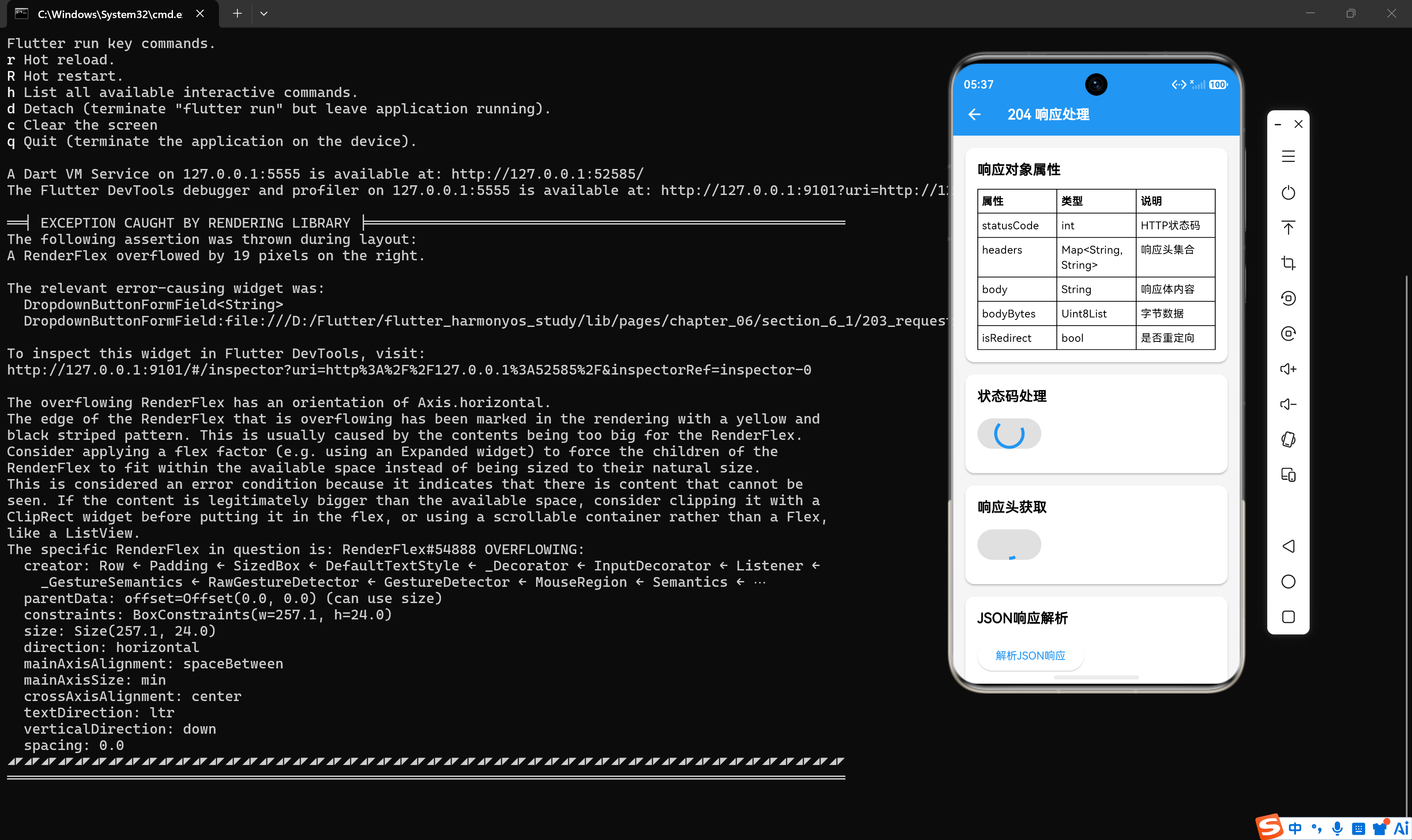Image resolution: width=1412 pixels, height=840 pixels.
Task: Open the emulator hamburger menu
Action: (1288, 157)
